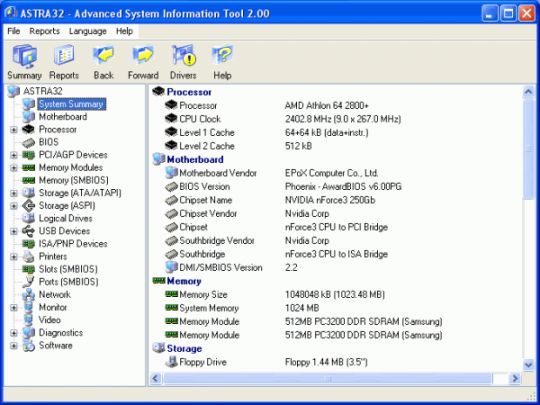Screen dimensions: 540x405
Task: Click the Memory (SMBIOS) module icon
Action: 29,180
